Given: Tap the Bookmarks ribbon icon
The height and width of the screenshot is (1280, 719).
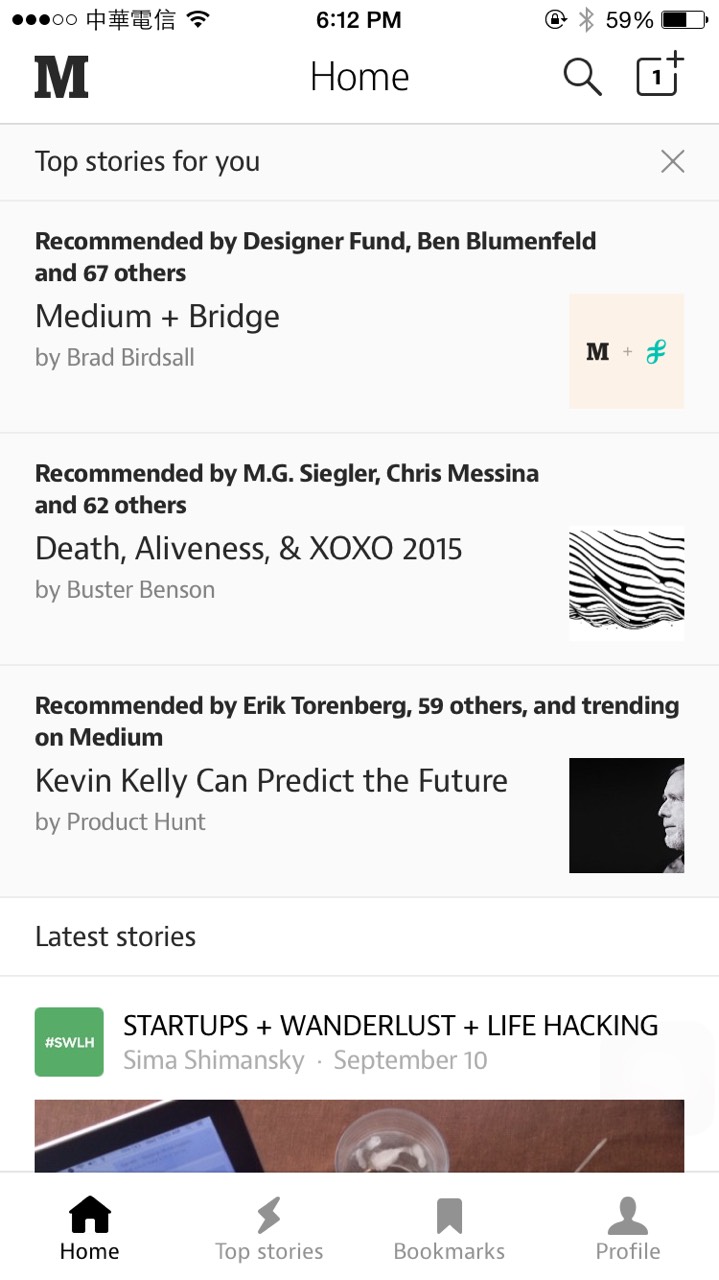Looking at the screenshot, I should pos(449,1216).
